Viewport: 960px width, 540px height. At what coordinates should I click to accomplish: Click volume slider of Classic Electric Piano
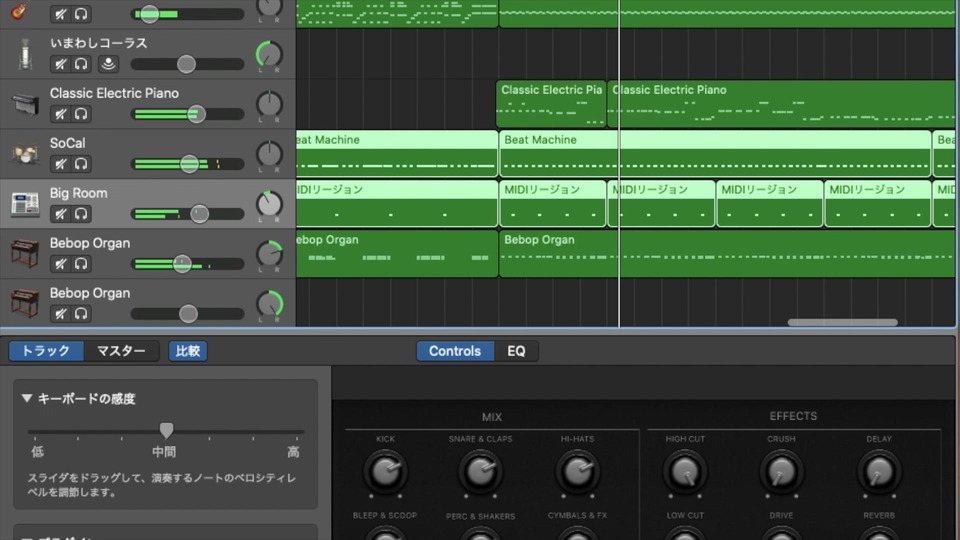click(x=196, y=114)
